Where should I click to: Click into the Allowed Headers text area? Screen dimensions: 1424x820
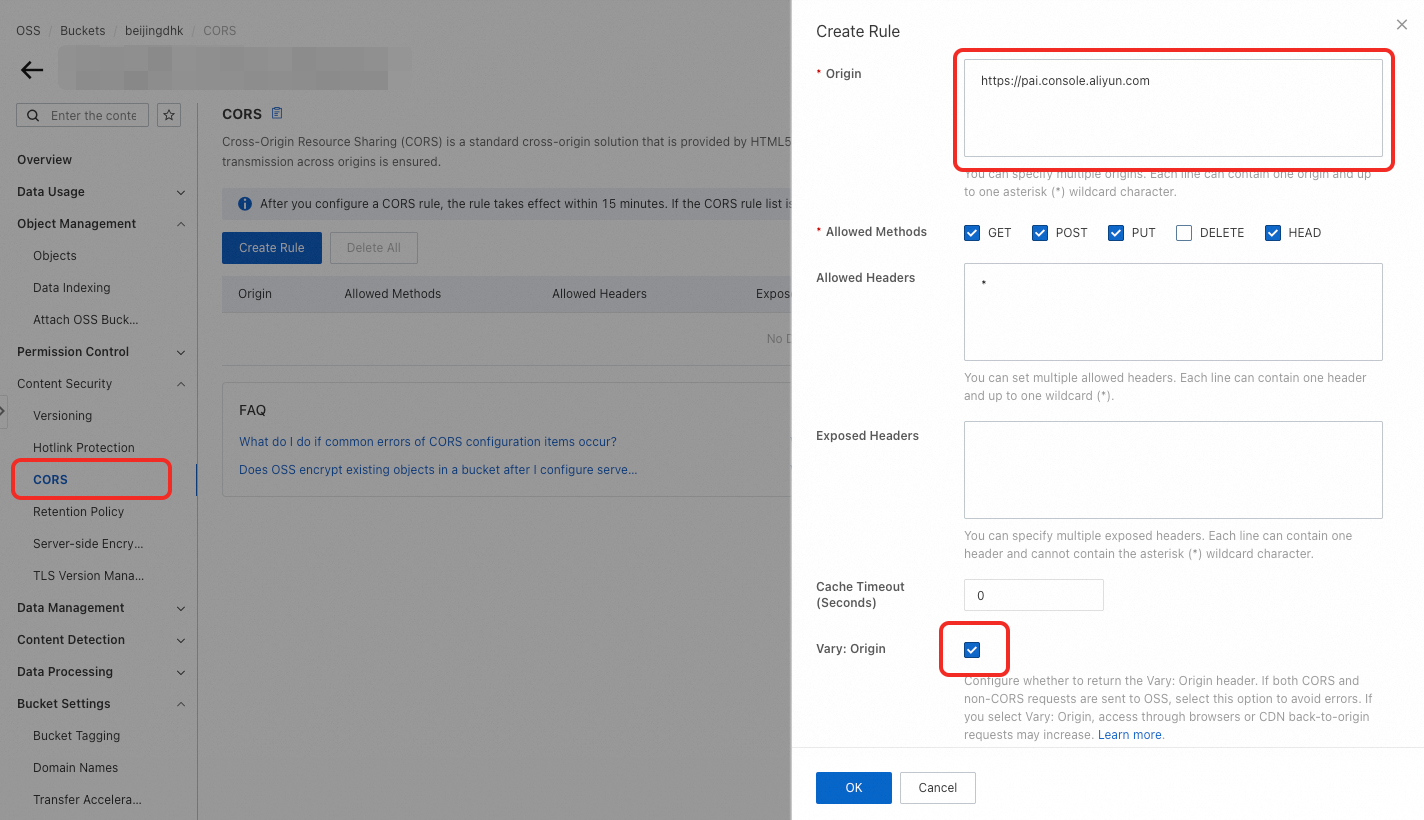(1173, 312)
